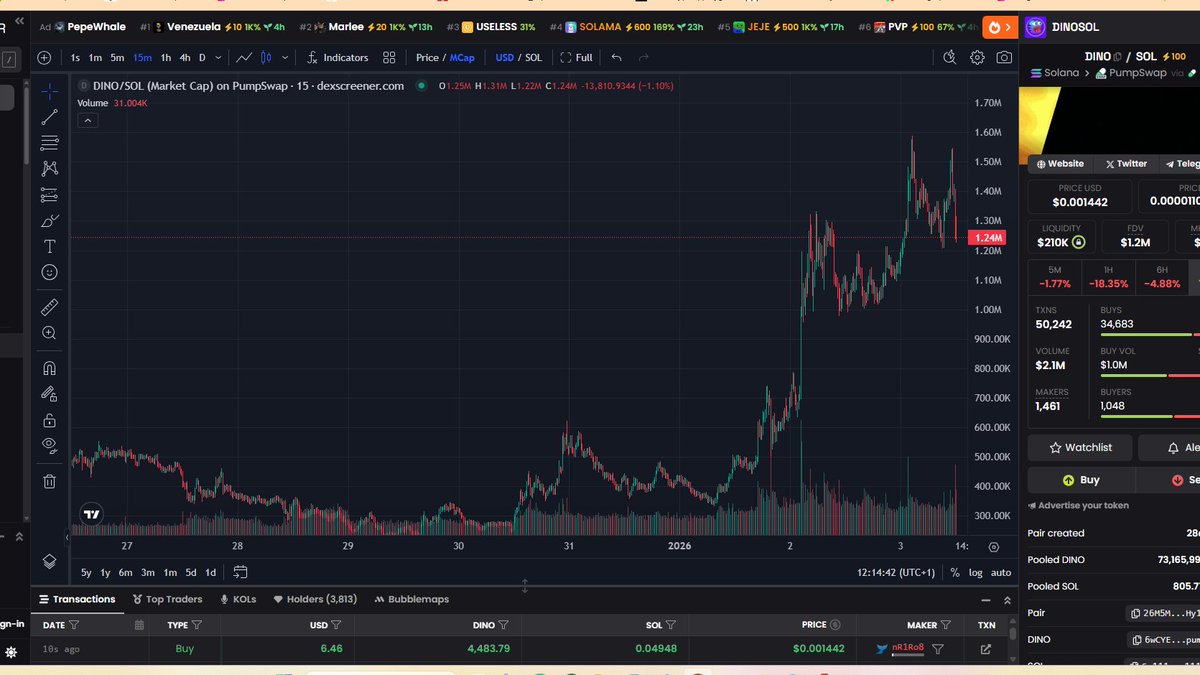Viewport: 1200px width, 675px height.
Task: Click the green Buy button
Action: coord(1081,480)
